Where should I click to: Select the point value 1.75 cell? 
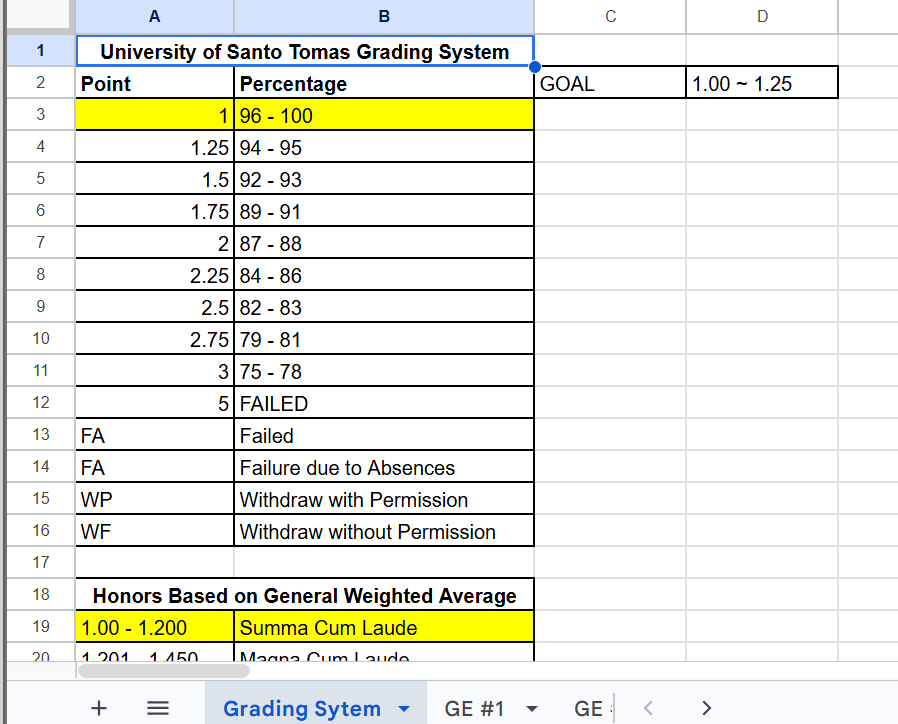point(155,211)
